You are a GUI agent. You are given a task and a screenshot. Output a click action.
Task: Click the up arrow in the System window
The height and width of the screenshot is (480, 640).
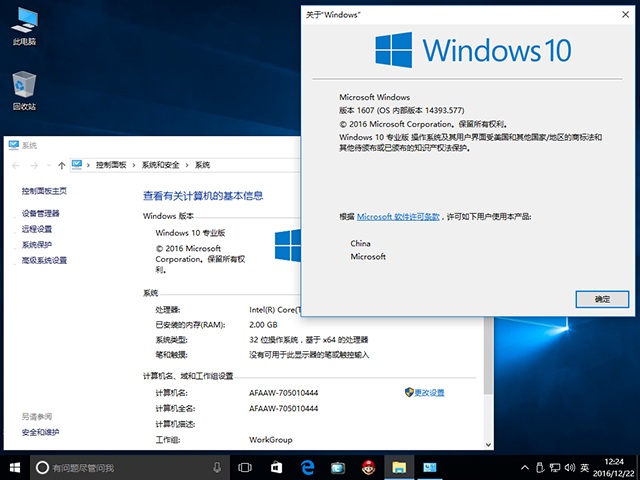63,164
